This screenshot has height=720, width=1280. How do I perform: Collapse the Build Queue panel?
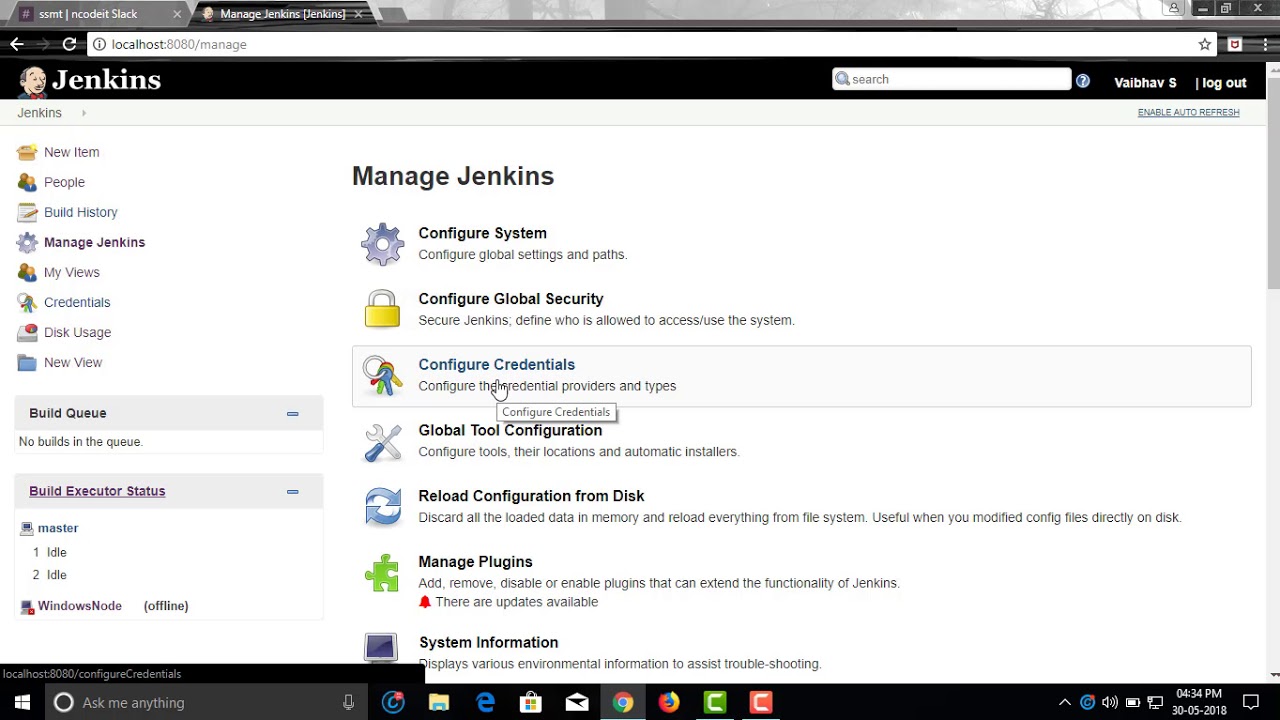(293, 413)
